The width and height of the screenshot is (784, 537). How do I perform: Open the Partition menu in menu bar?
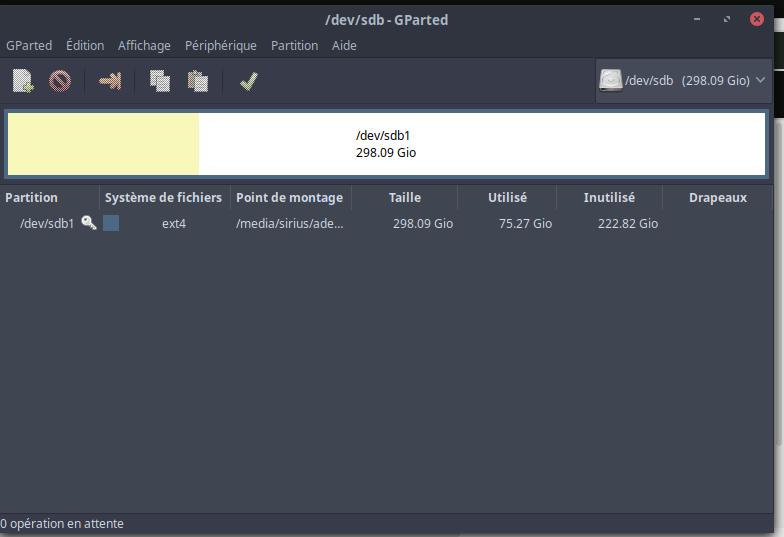pos(294,45)
